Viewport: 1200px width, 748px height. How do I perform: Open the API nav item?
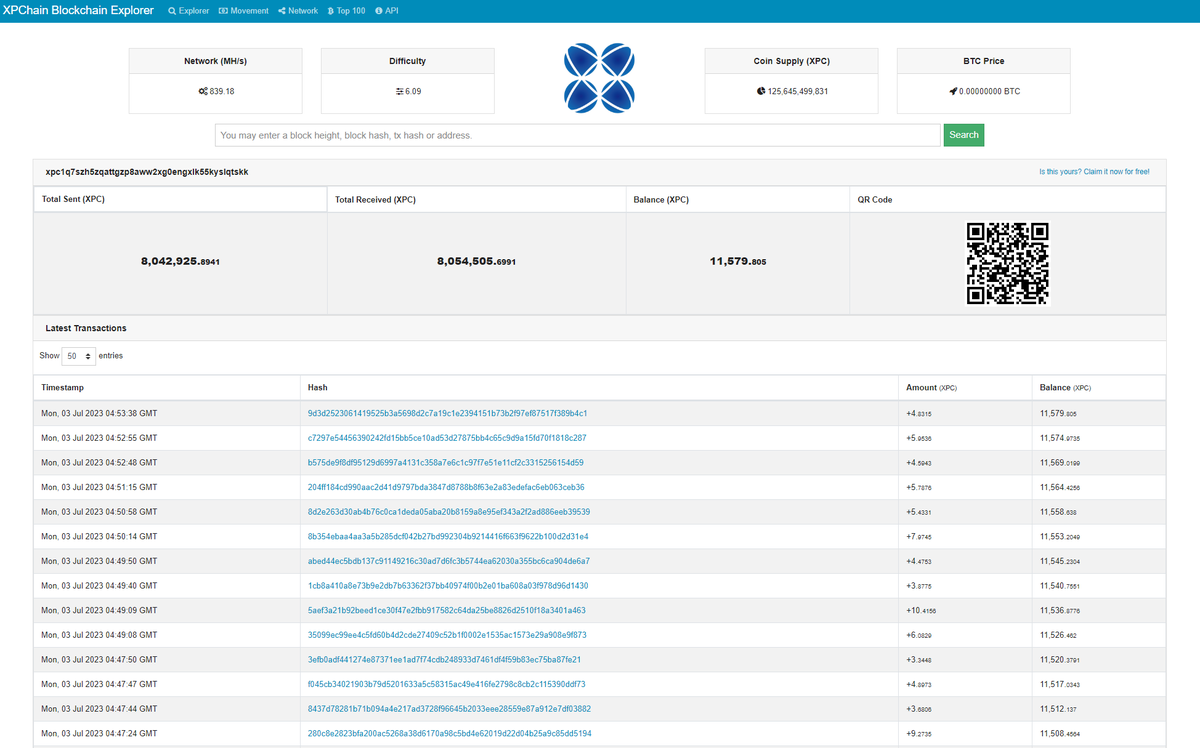386,11
